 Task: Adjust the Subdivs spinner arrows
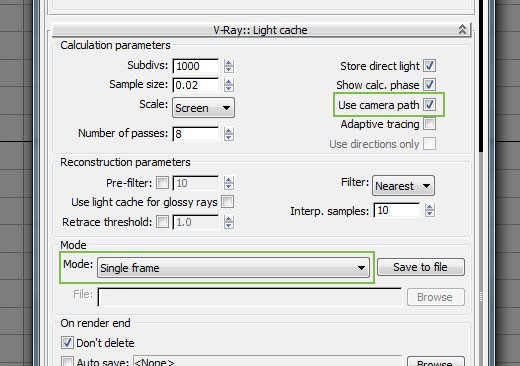[229, 66]
